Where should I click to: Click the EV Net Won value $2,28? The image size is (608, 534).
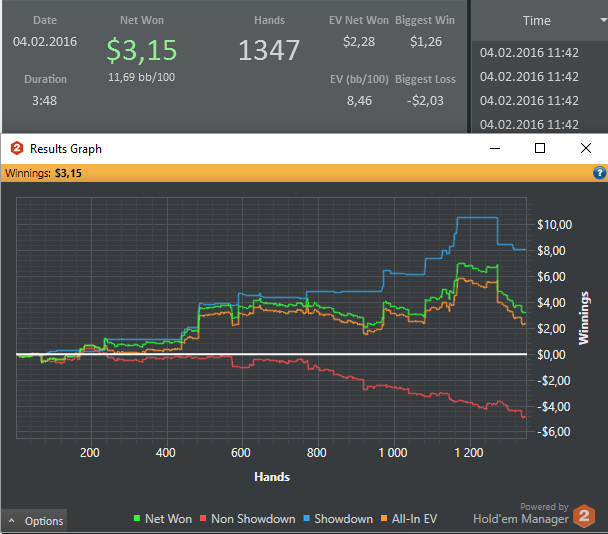click(359, 41)
